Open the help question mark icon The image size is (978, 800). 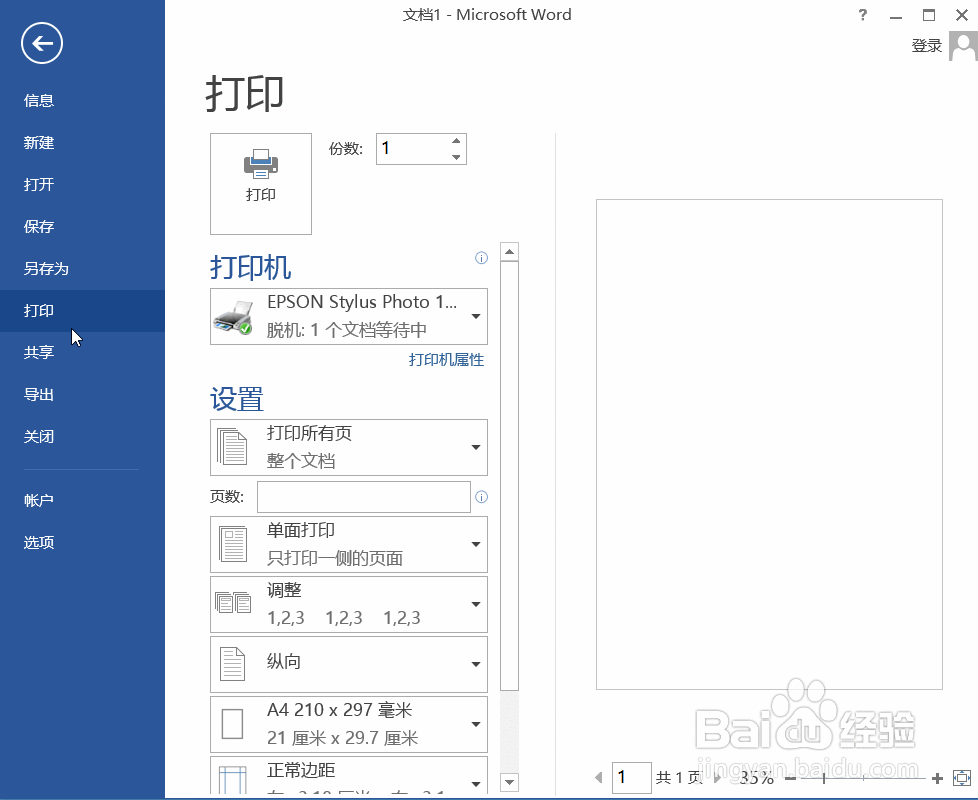tap(863, 15)
